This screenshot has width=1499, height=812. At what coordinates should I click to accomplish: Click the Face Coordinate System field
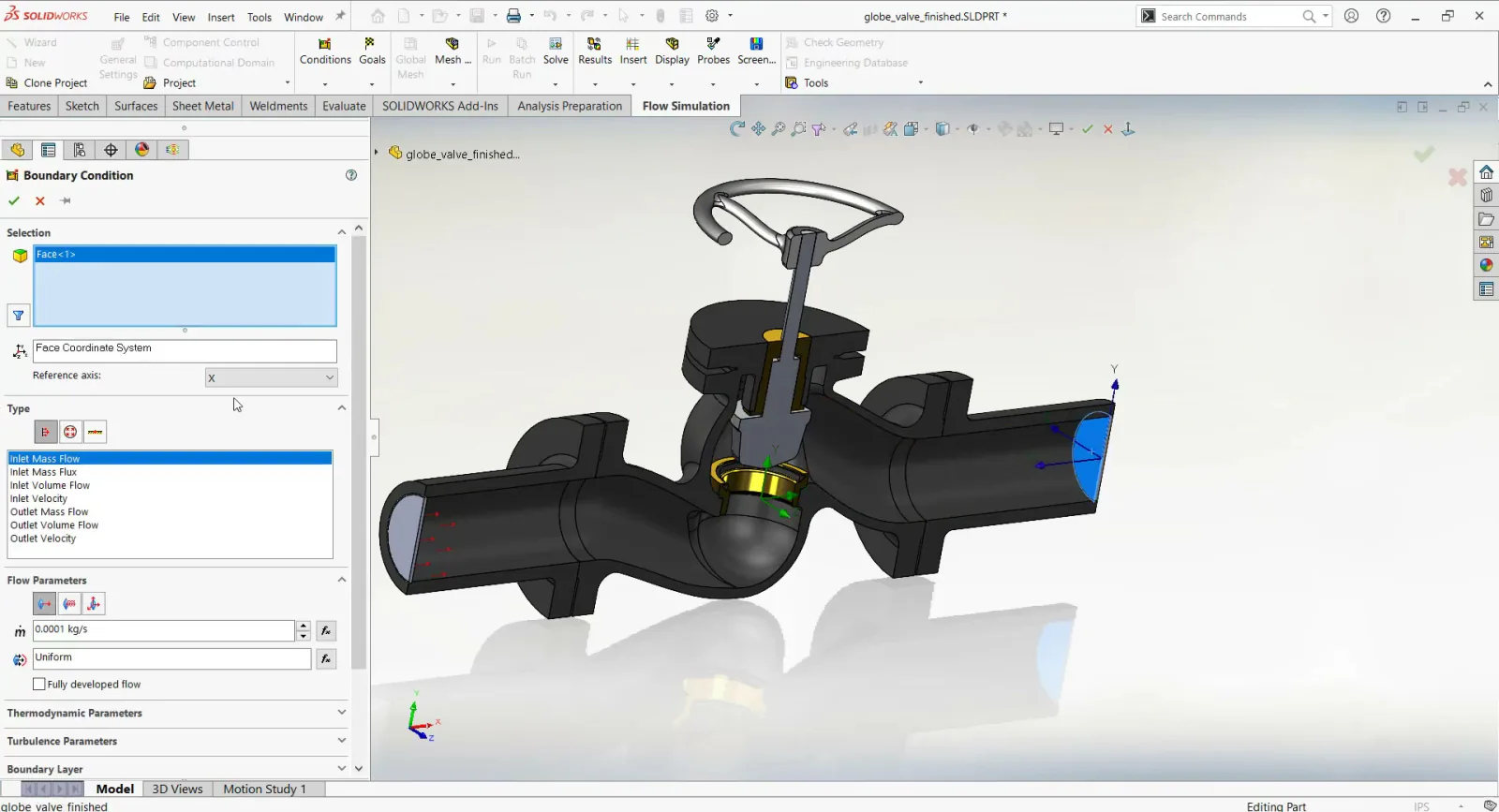click(185, 350)
